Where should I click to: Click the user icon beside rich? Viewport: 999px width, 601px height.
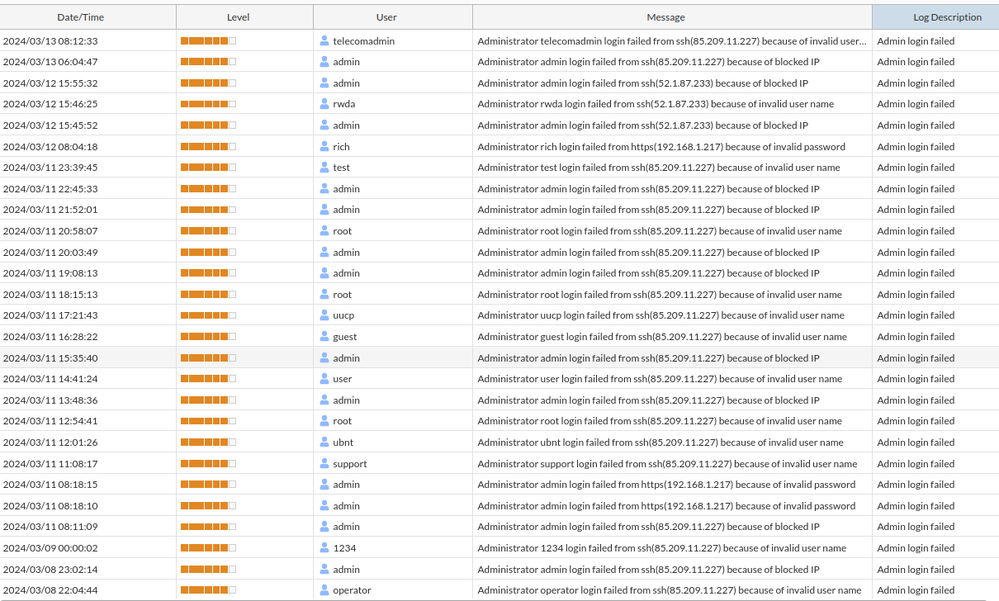click(x=324, y=146)
